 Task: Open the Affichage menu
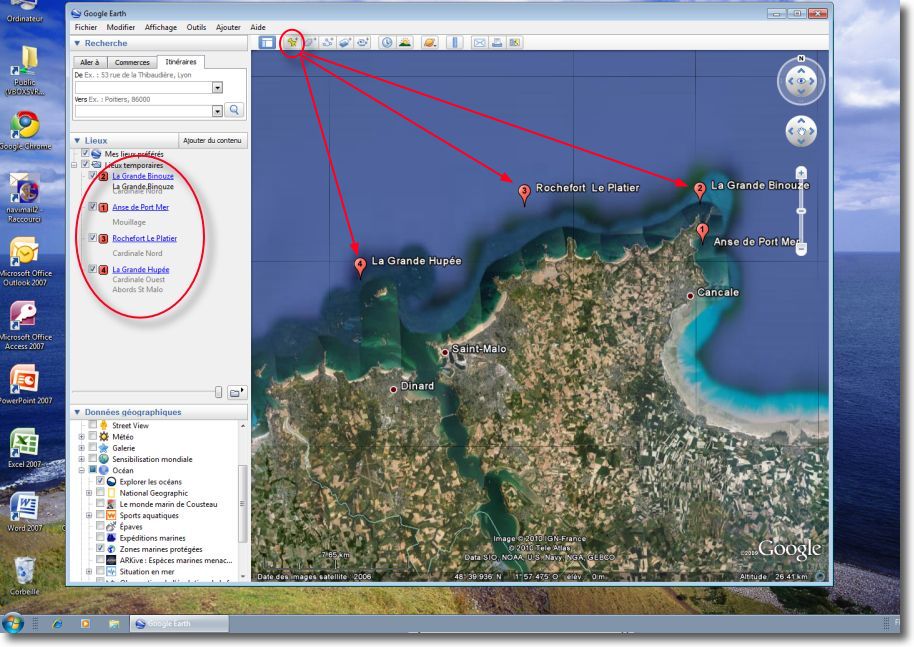(161, 27)
